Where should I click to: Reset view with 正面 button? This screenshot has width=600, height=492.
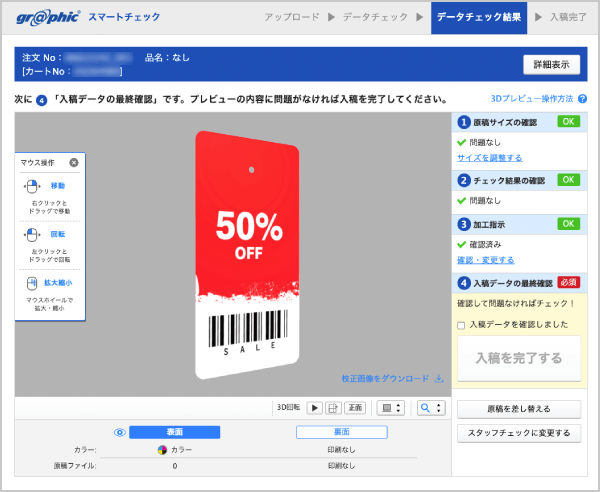pyautogui.click(x=355, y=408)
